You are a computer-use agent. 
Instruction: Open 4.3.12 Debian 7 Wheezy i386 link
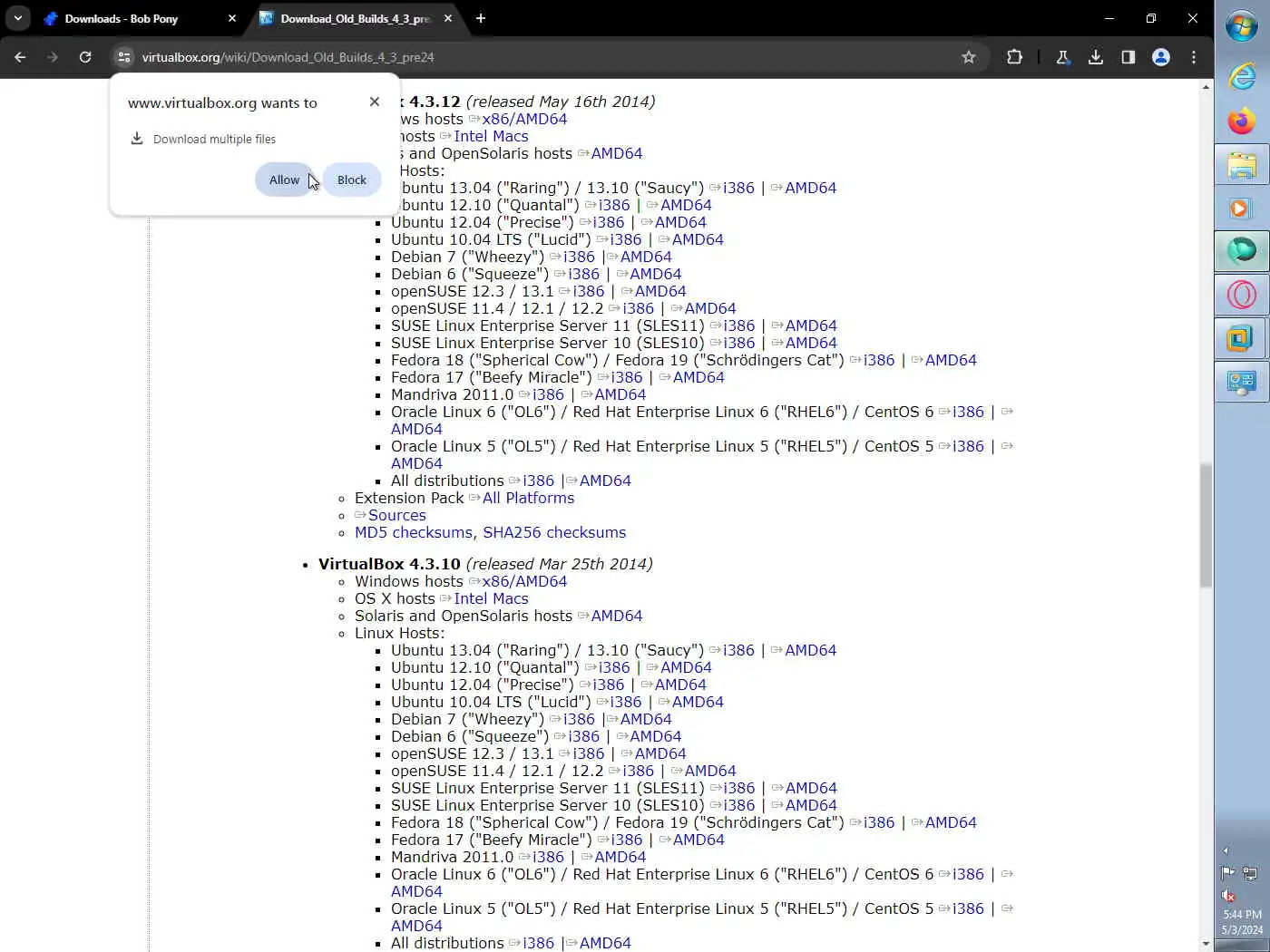pyautogui.click(x=579, y=257)
